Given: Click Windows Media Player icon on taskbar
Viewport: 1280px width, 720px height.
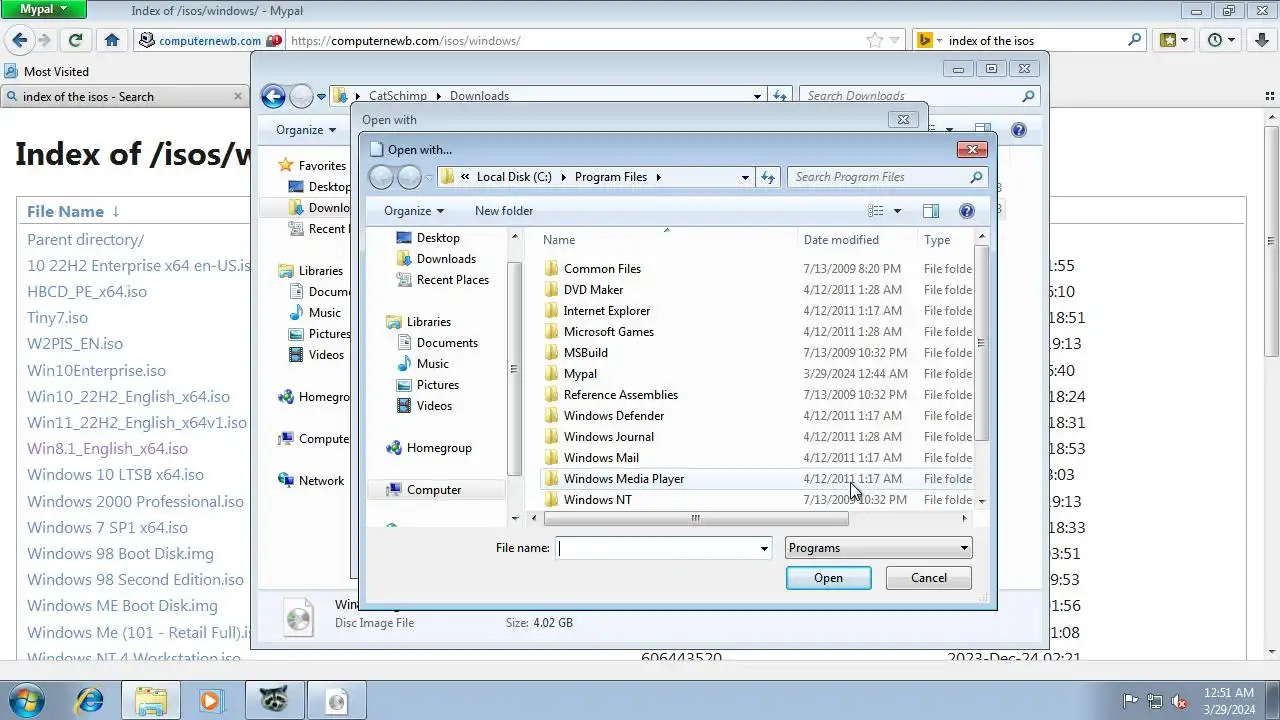Looking at the screenshot, I should click(x=211, y=700).
